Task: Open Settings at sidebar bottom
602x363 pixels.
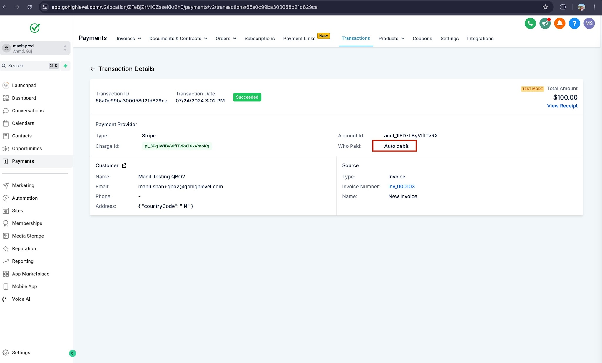Action: [20, 353]
